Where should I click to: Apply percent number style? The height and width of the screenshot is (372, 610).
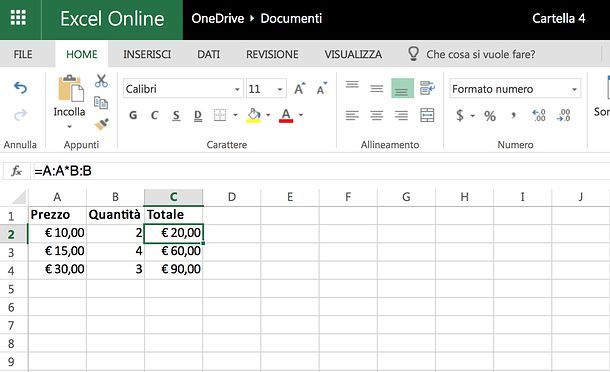coord(490,116)
